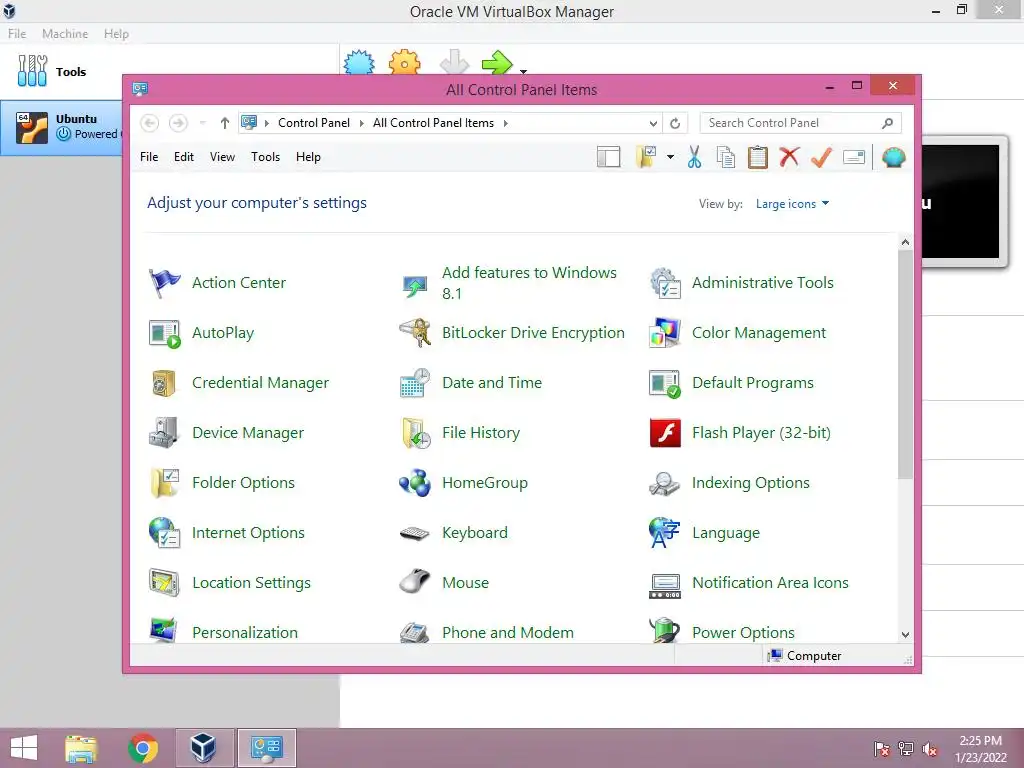Open Internet Options globe icon
The width and height of the screenshot is (1024, 768).
(164, 533)
